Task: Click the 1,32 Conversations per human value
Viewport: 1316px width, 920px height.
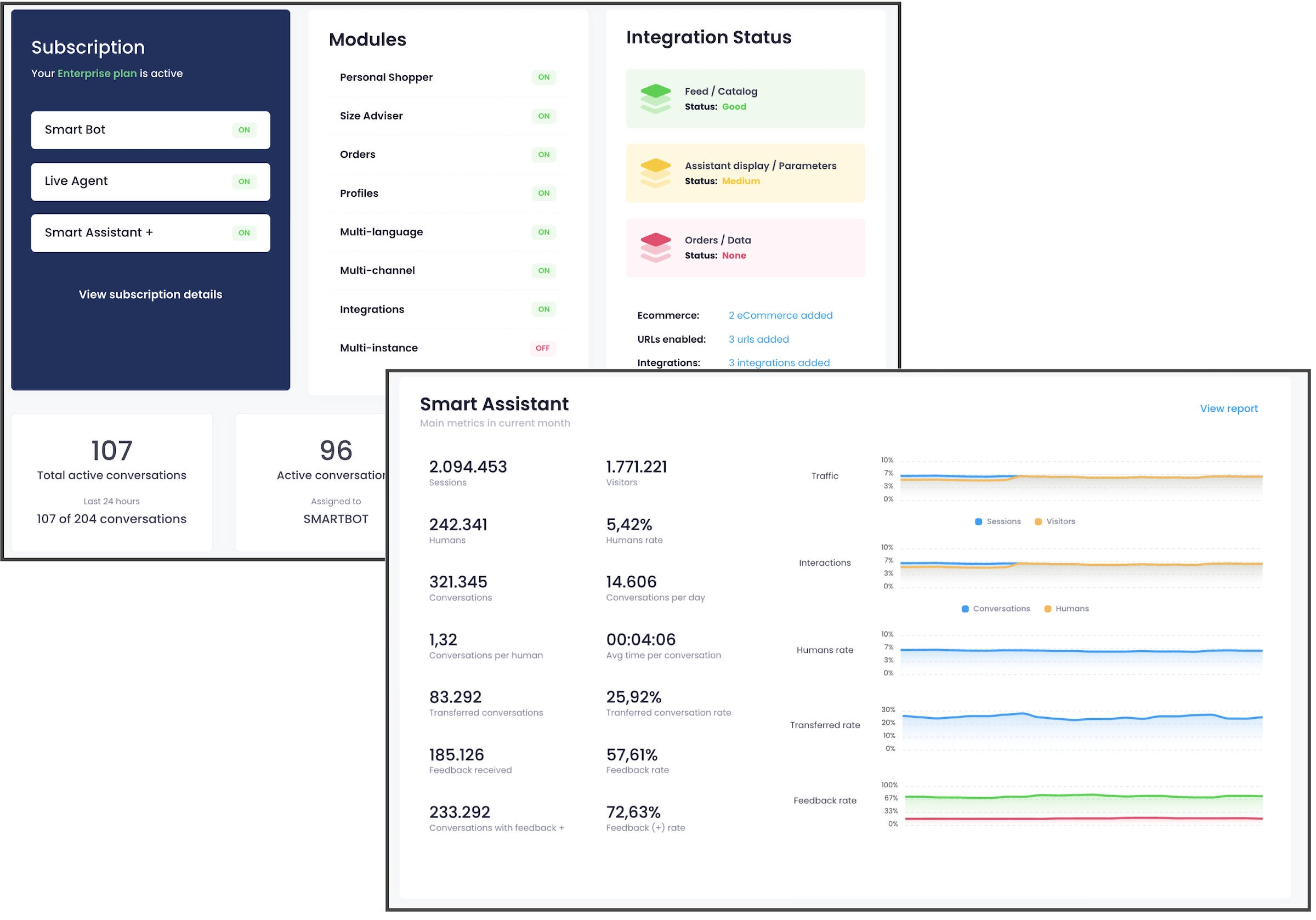Action: pos(443,640)
